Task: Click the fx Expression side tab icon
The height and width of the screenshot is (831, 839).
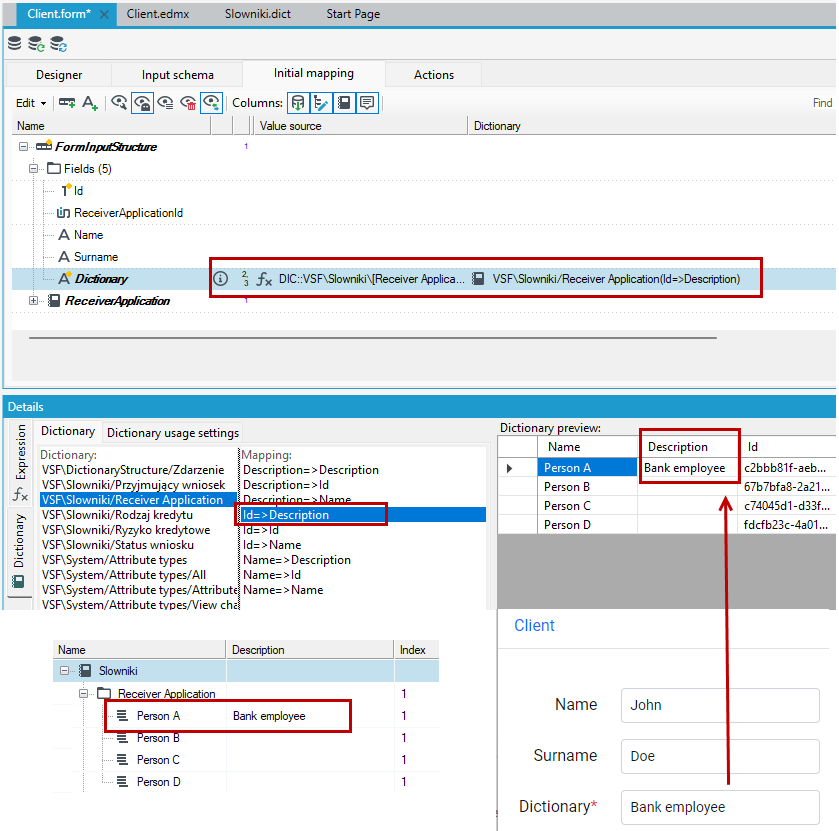Action: (x=20, y=494)
